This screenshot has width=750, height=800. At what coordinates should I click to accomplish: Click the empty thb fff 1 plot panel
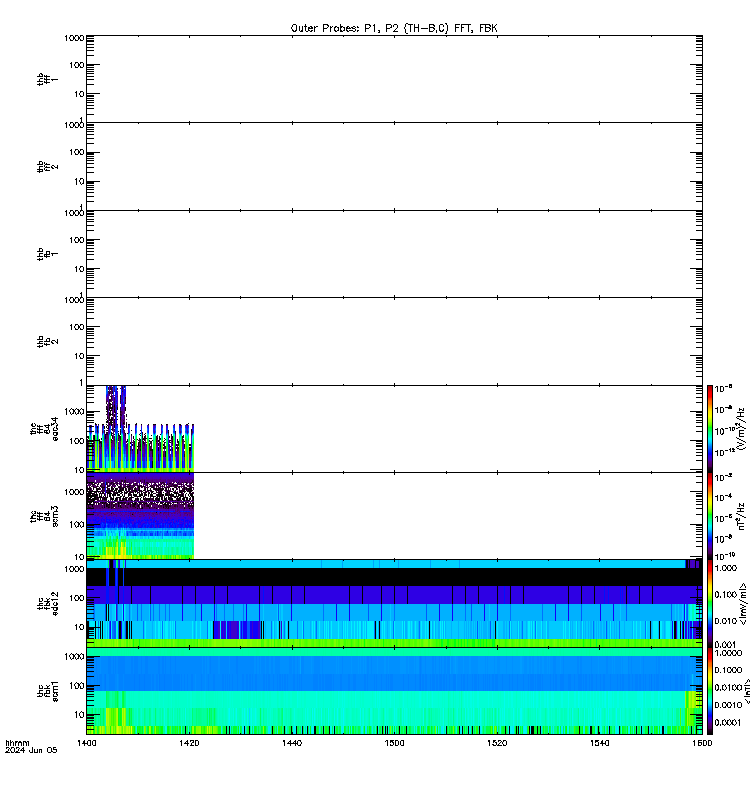pos(394,79)
